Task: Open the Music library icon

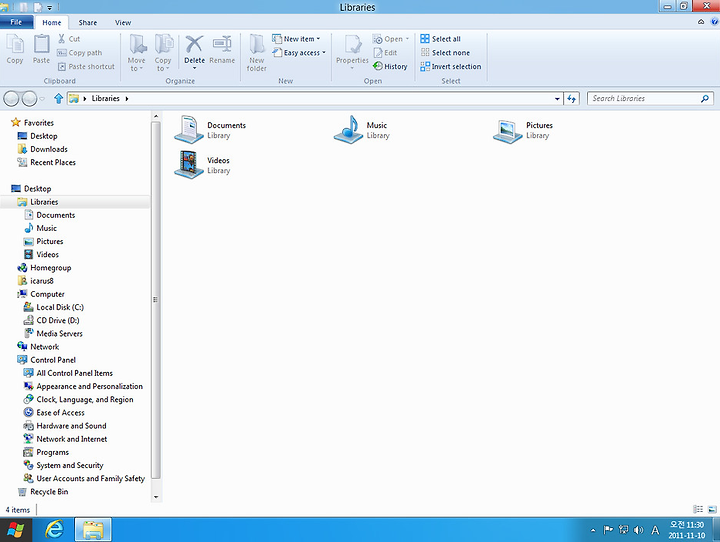Action: [x=349, y=130]
